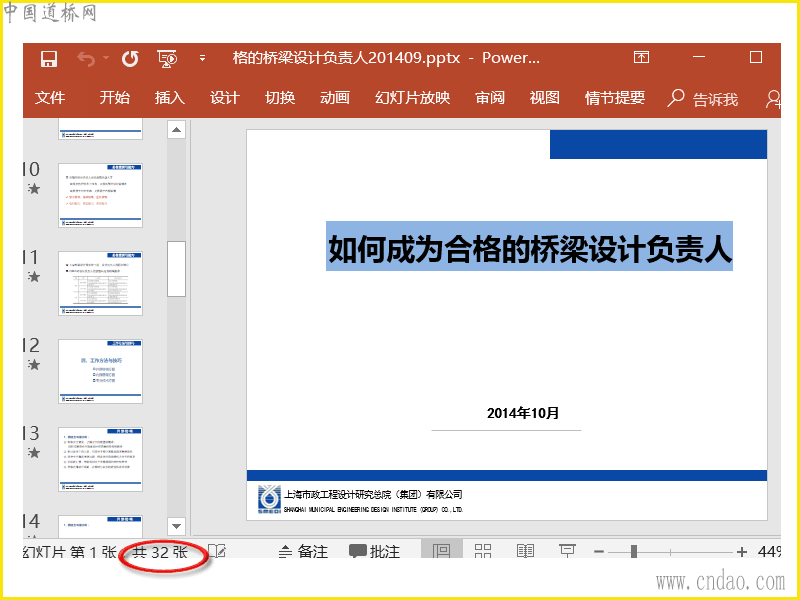
Task: Click the spell check book icon in status bar
Action: coord(217,552)
